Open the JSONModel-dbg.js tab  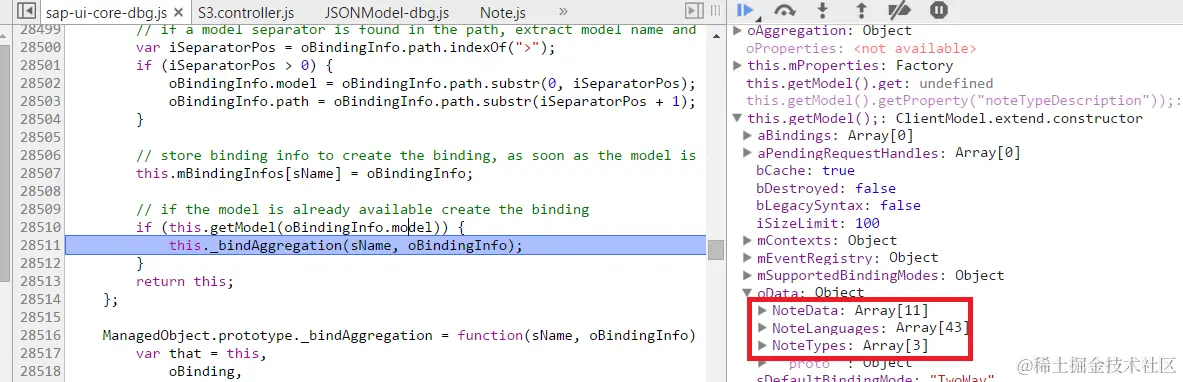(387, 13)
